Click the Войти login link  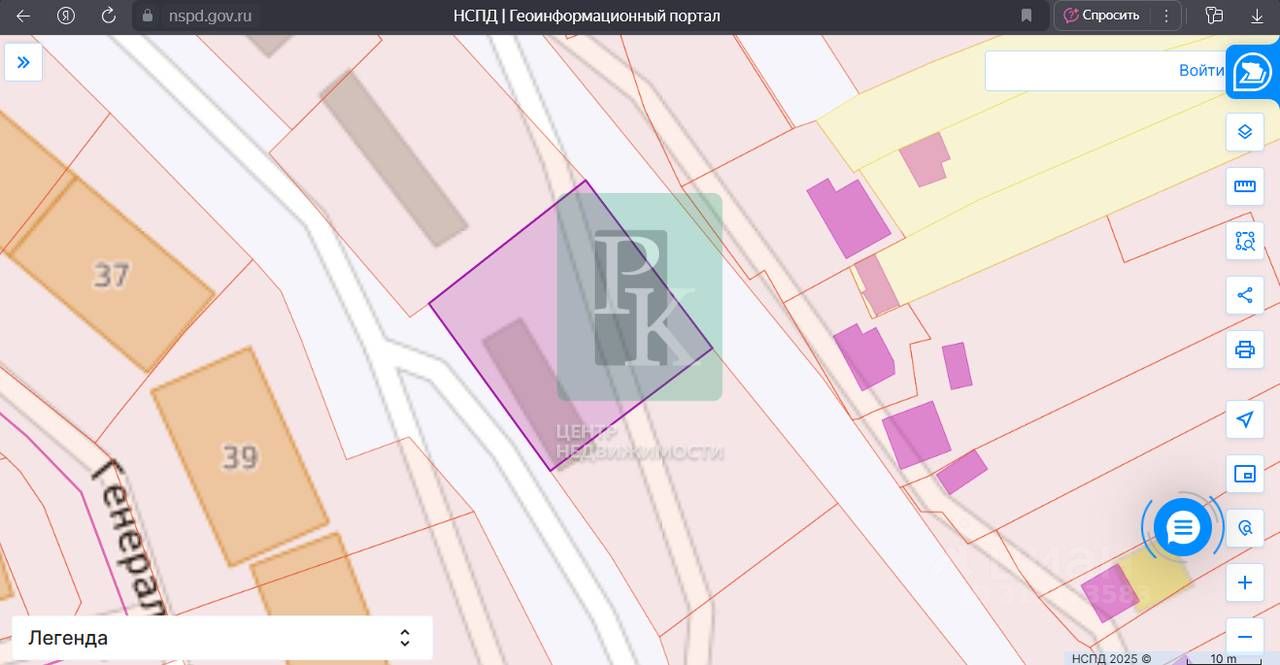pos(1201,70)
